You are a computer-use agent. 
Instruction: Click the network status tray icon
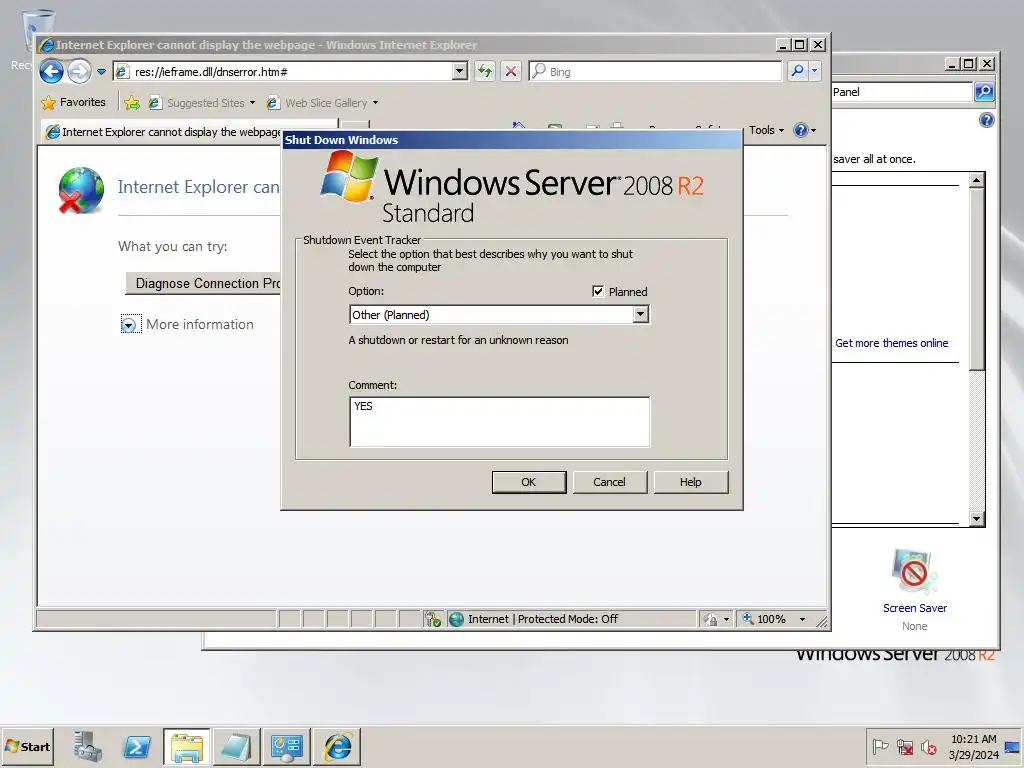pos(904,746)
